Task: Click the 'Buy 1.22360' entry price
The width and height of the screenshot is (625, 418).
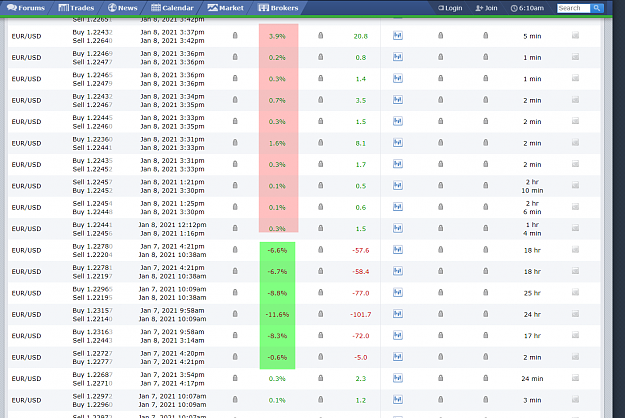Action: pos(92,139)
